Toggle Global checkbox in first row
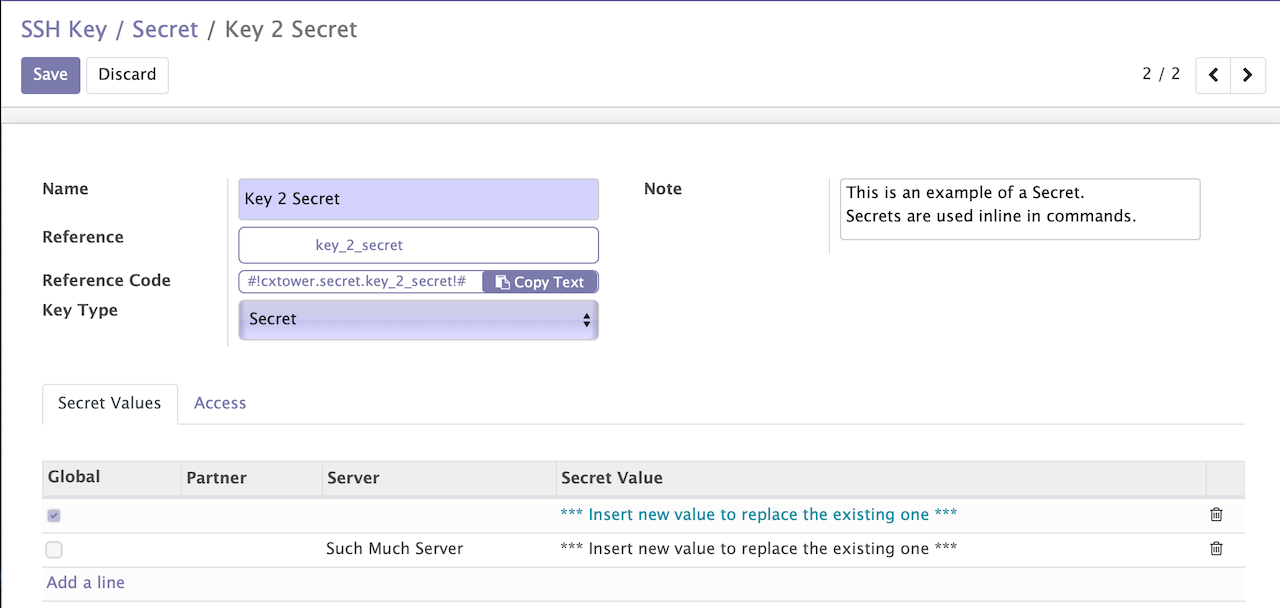This screenshot has height=608, width=1280. point(54,515)
